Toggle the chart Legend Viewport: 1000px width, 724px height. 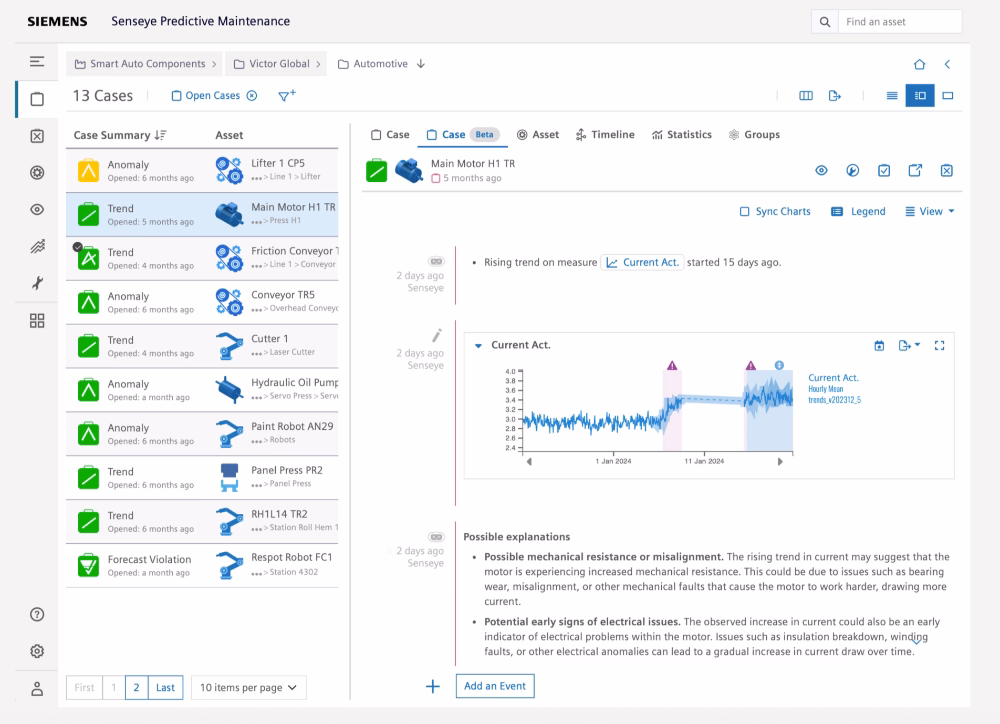[858, 211]
